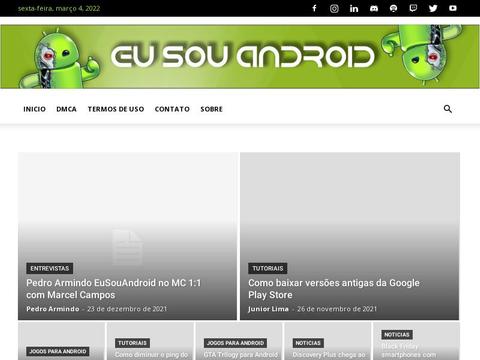Open the Twitch social link
Image resolution: width=480 pixels, height=360 pixels.
click(x=413, y=8)
